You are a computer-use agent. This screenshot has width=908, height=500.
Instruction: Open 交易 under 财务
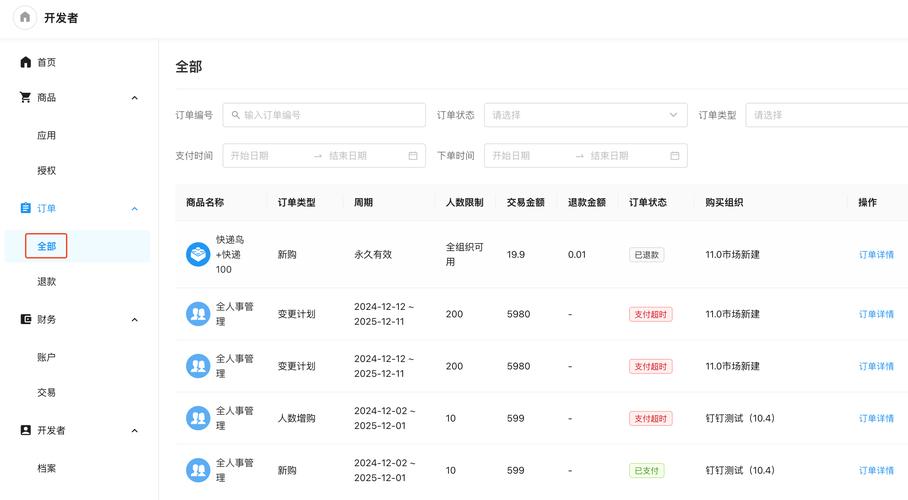[x=47, y=392]
